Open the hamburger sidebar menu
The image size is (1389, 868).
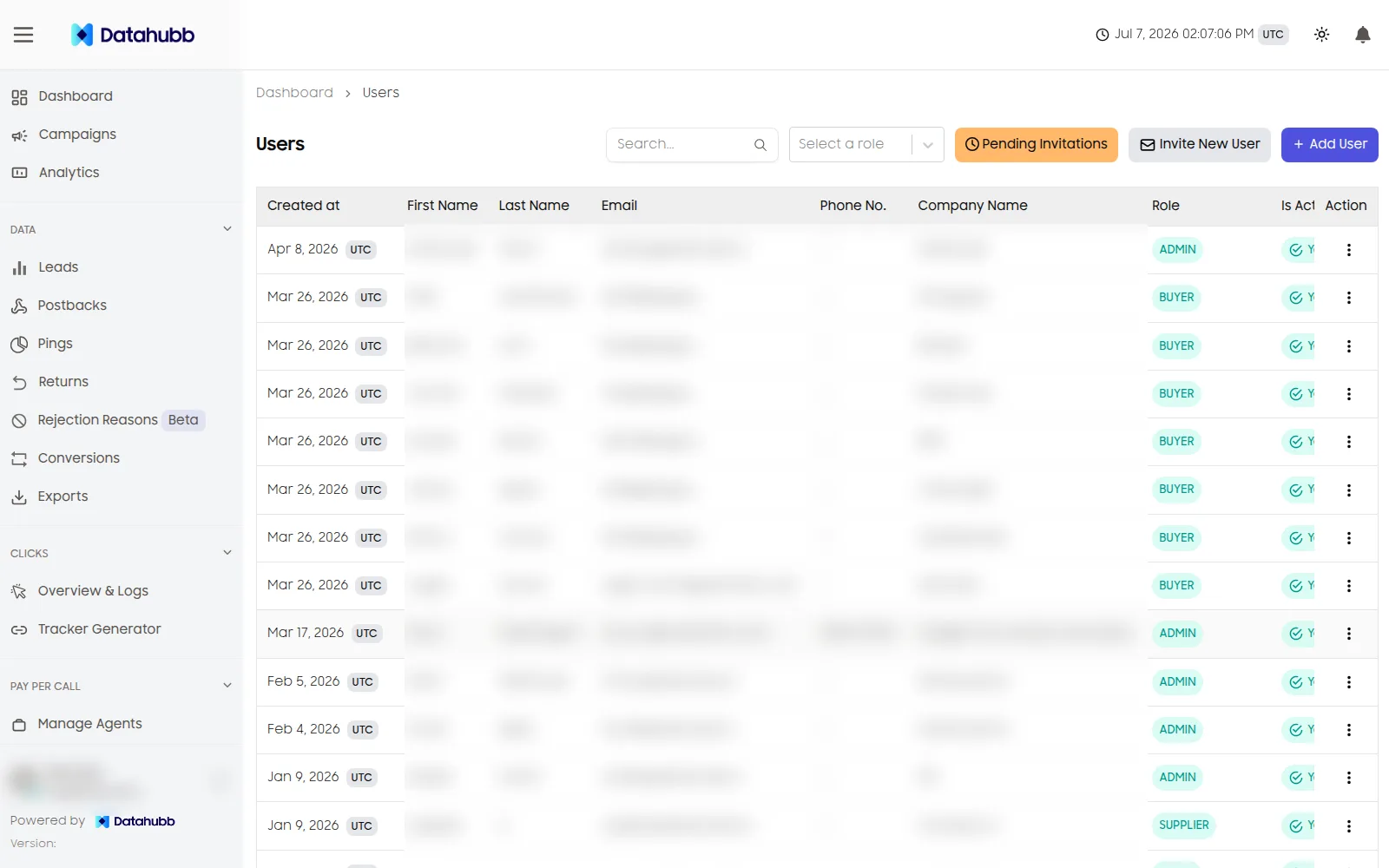coord(23,35)
